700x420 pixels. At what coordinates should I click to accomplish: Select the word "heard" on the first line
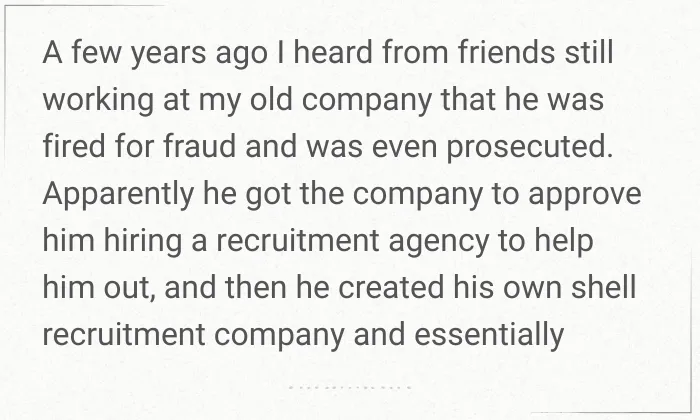tap(332, 52)
